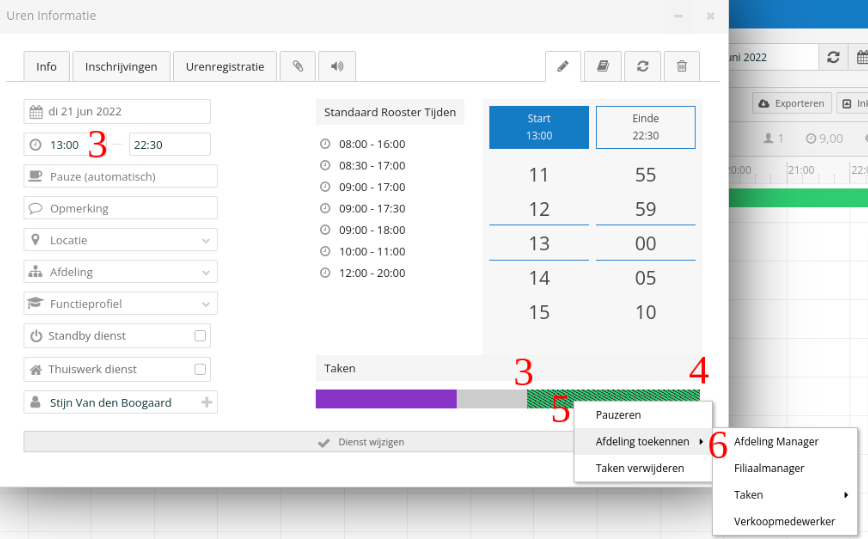Switch to the Urenregistratie tab
The height and width of the screenshot is (539, 868).
click(224, 67)
